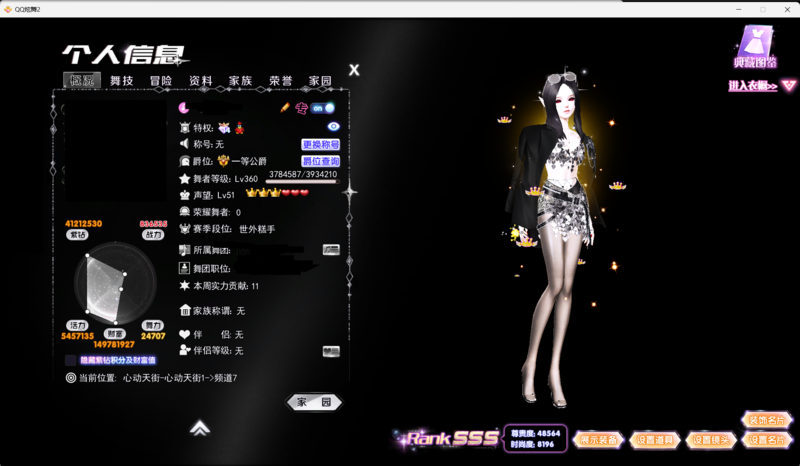Close the 个人信息 panel with X
This screenshot has height=466, width=800.
[x=354, y=70]
